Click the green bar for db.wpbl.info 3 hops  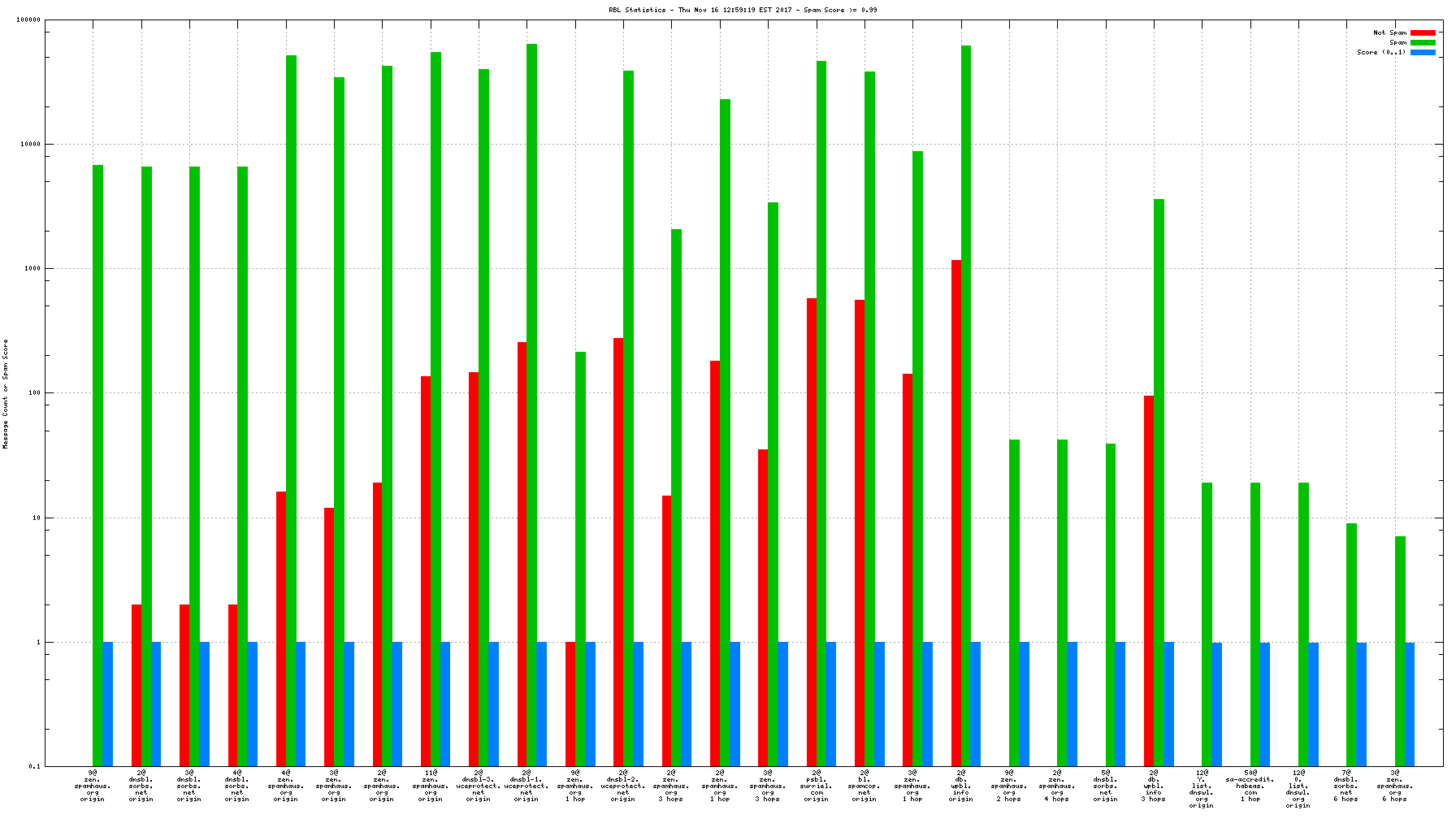1159,483
